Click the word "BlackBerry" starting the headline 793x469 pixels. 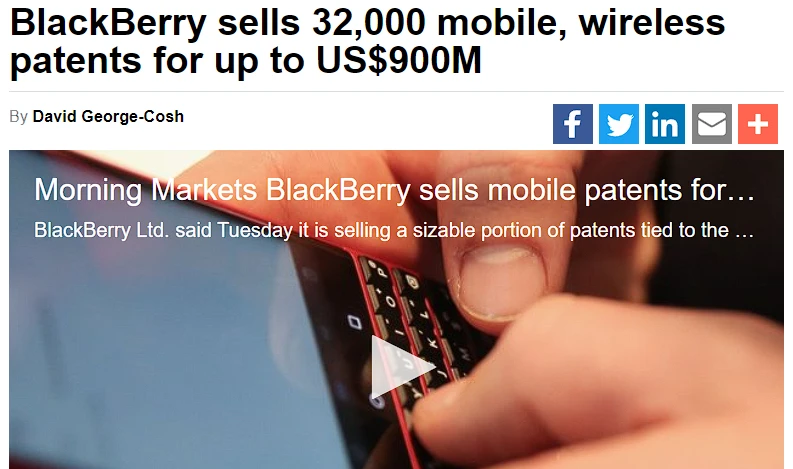pyautogui.click(x=108, y=23)
